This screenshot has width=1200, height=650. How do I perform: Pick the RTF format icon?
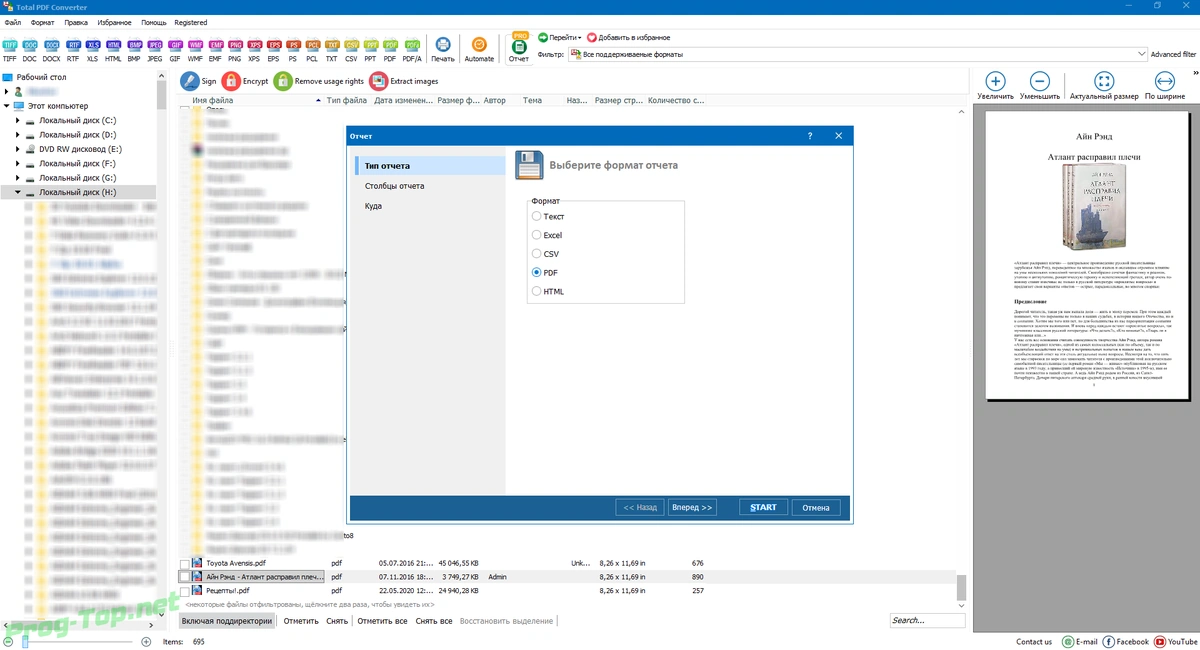click(x=73, y=49)
